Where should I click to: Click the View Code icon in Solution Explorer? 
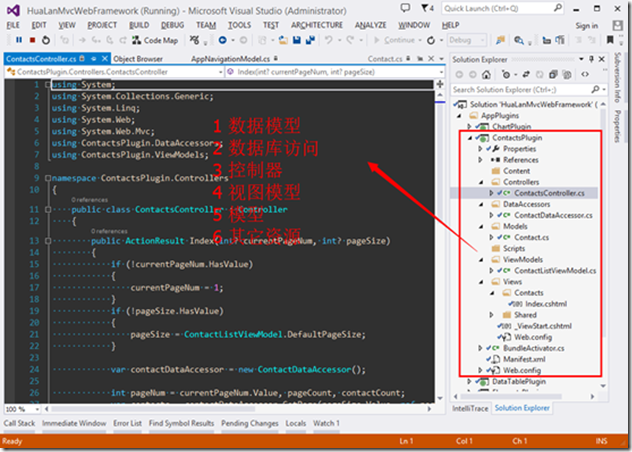[585, 75]
